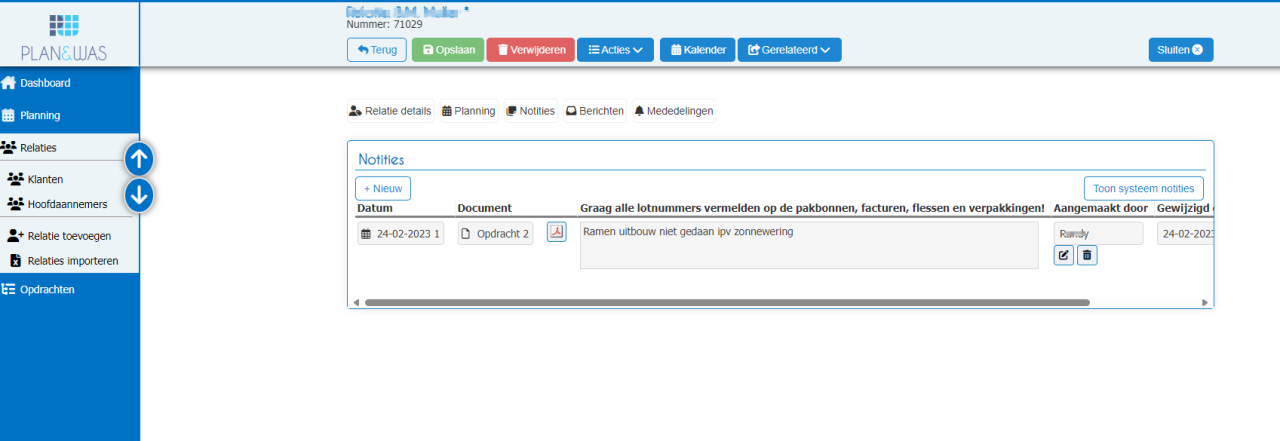Click the scrollbar's right arrow
The width and height of the screenshot is (1280, 441).
coord(1205,302)
